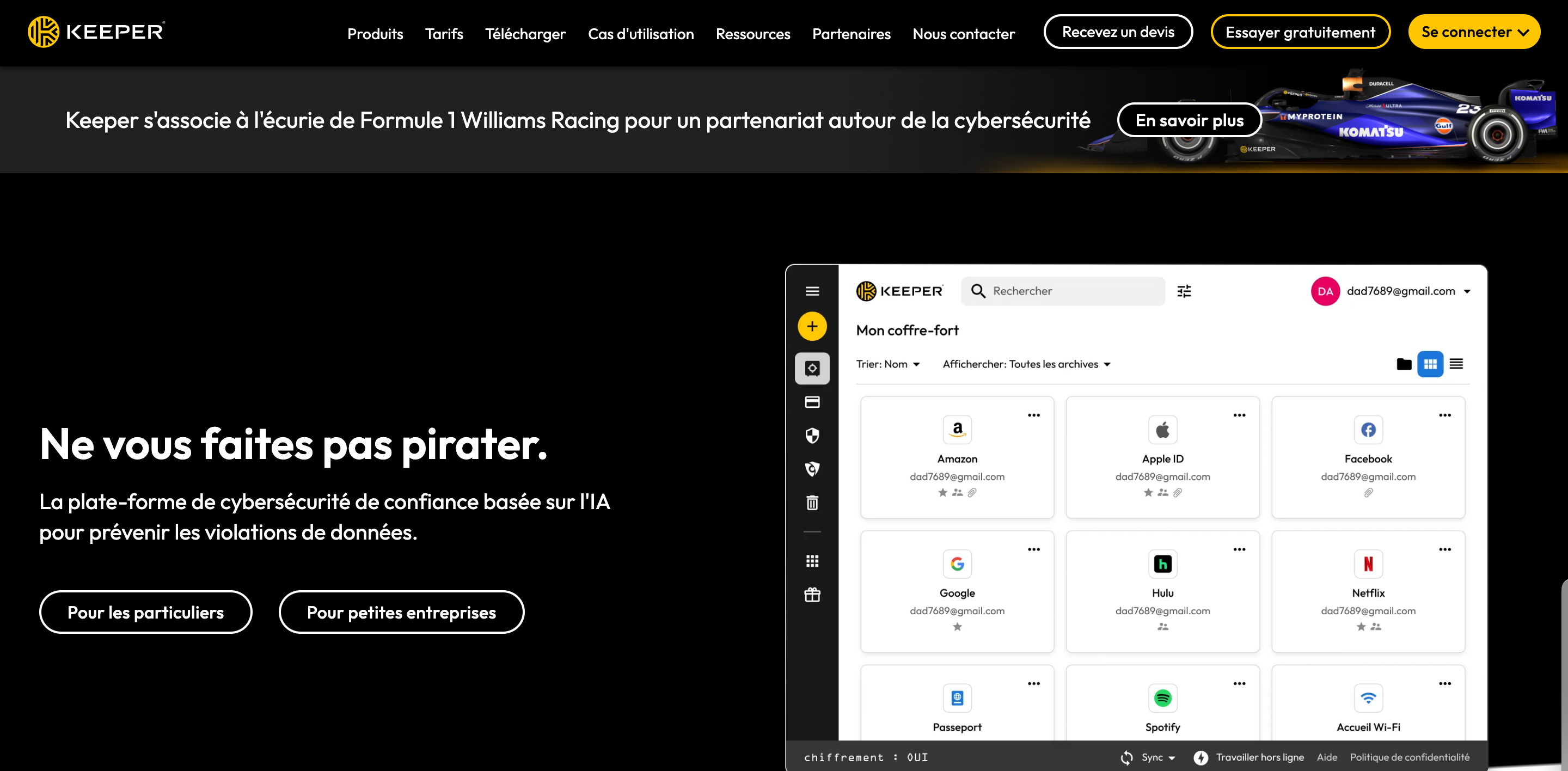The height and width of the screenshot is (771, 1568).
Task: Open Netflix record three-dot menu
Action: coord(1445,549)
